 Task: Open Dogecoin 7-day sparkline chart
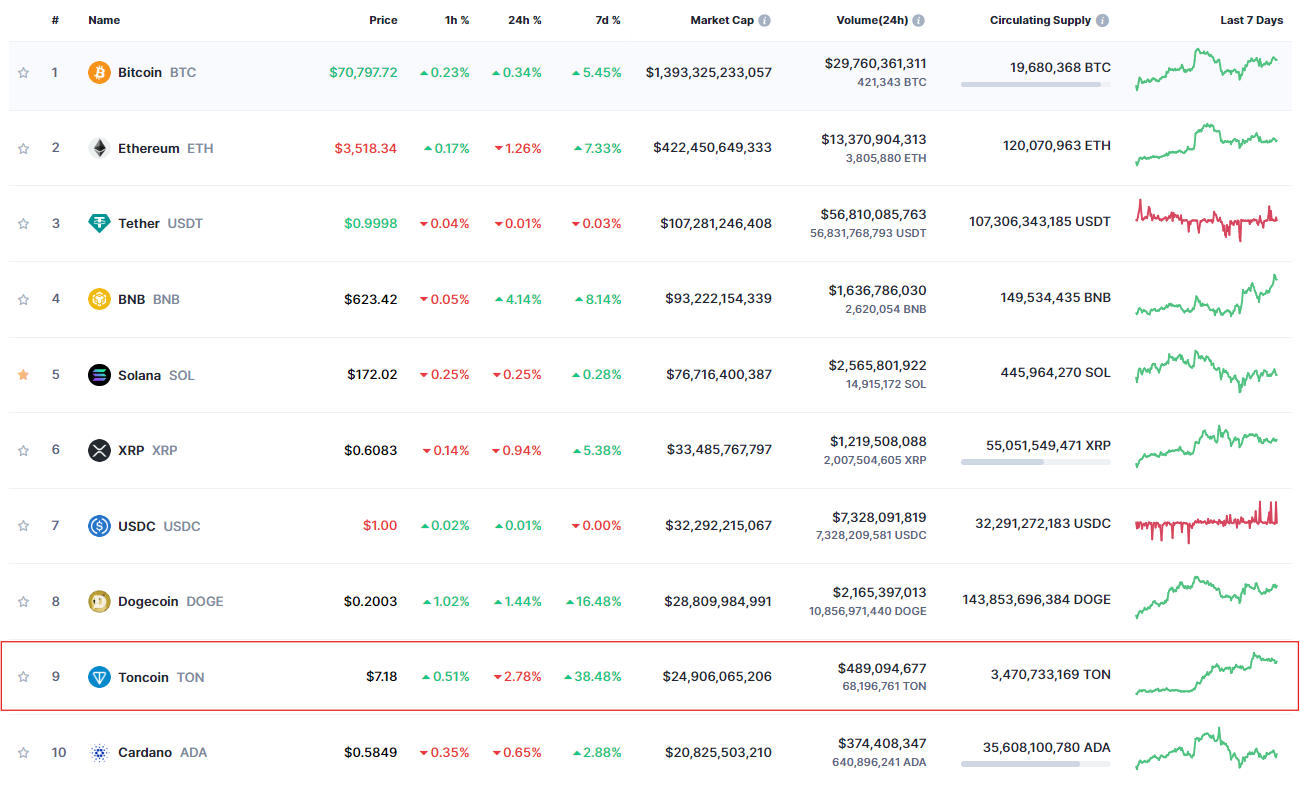coord(1206,598)
